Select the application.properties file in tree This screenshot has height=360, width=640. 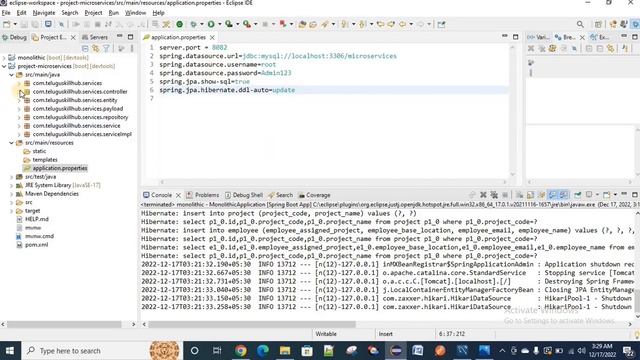coord(60,168)
